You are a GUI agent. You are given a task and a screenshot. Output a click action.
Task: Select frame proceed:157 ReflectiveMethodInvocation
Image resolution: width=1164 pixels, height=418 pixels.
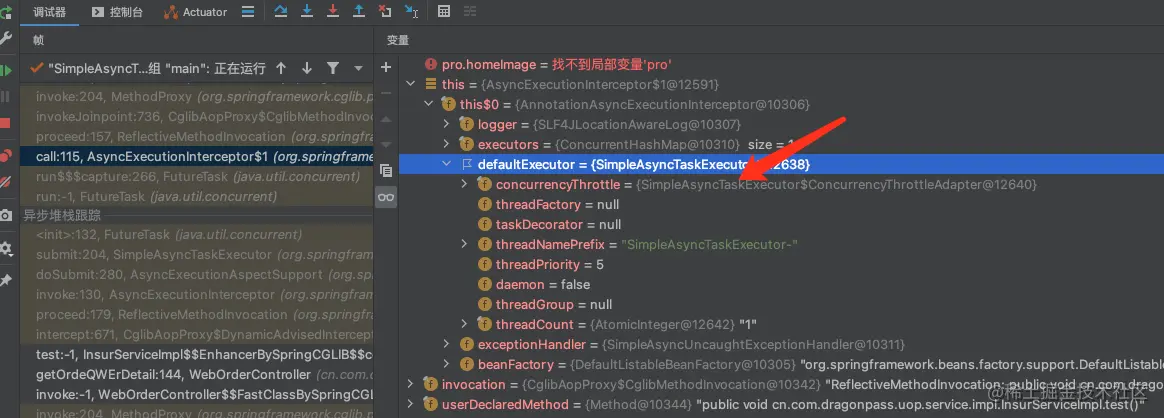pos(196,137)
